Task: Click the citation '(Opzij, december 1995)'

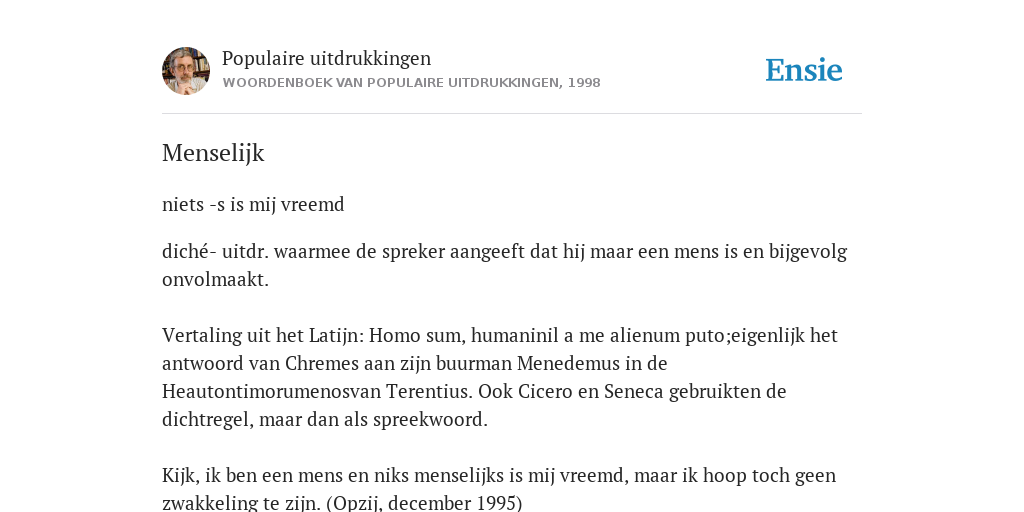Action: click(424, 504)
